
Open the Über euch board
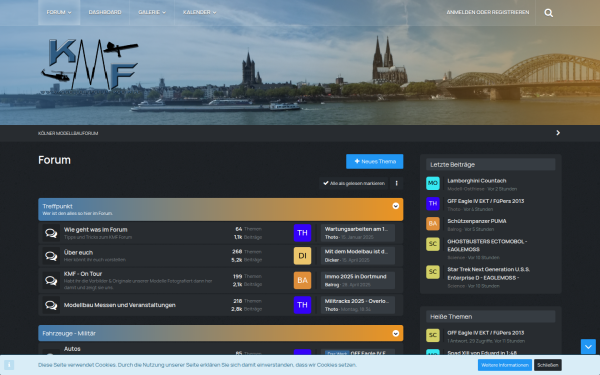(78, 253)
